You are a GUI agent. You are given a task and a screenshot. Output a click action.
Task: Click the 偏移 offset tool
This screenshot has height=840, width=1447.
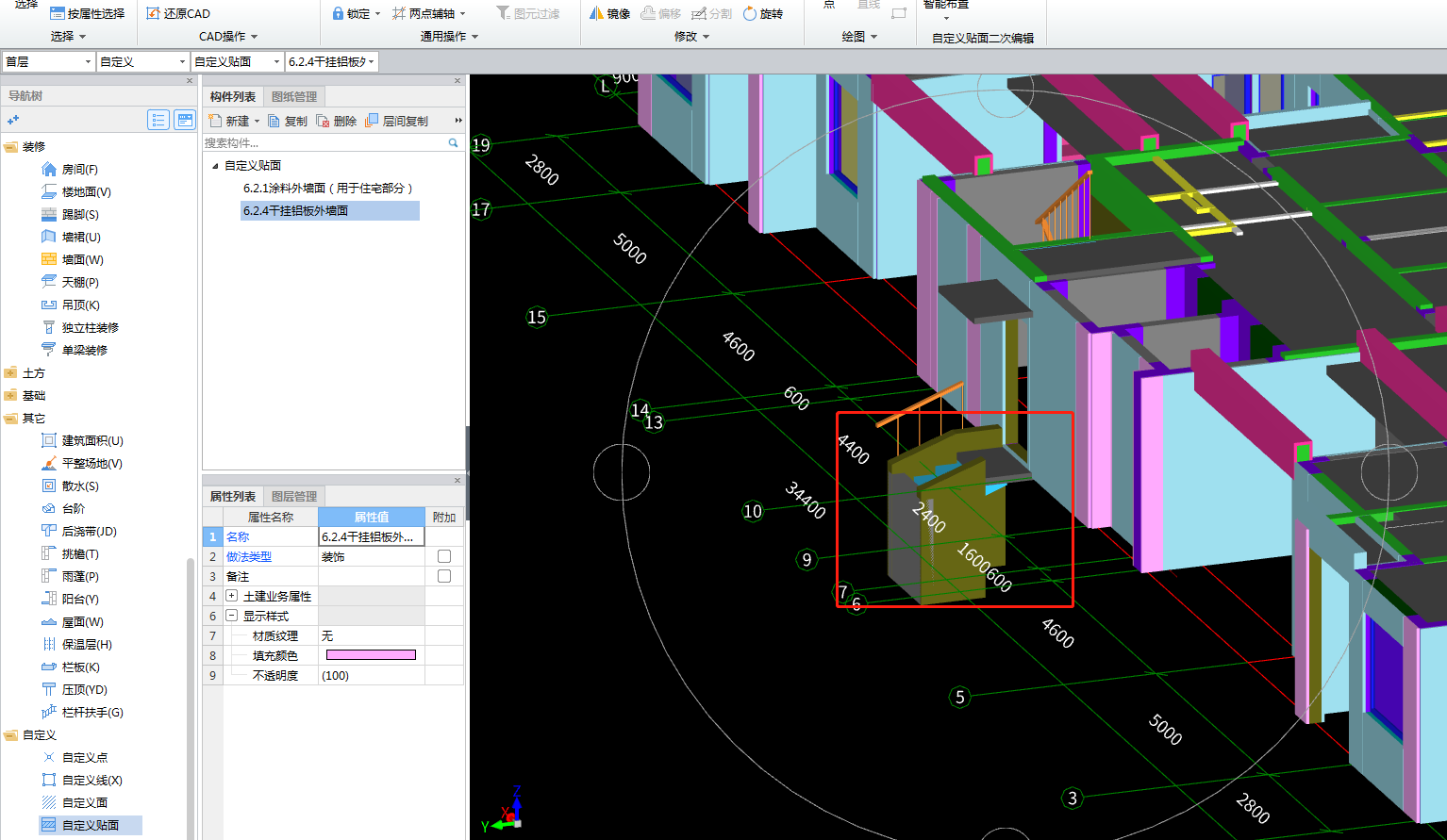660,13
